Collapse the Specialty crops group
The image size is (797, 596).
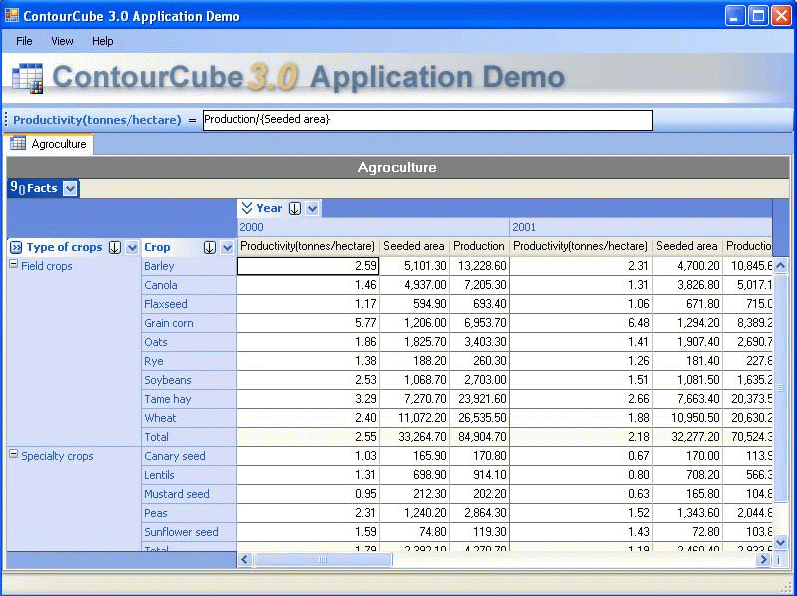pyautogui.click(x=14, y=454)
